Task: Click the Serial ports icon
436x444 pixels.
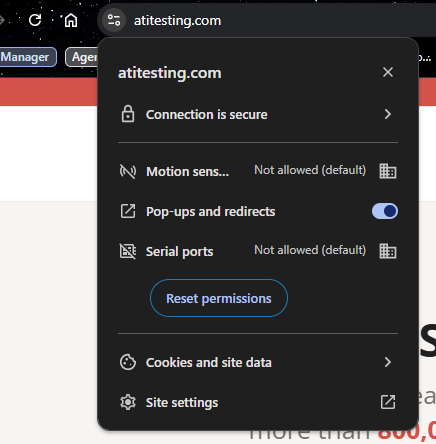Action: pyautogui.click(x=128, y=251)
